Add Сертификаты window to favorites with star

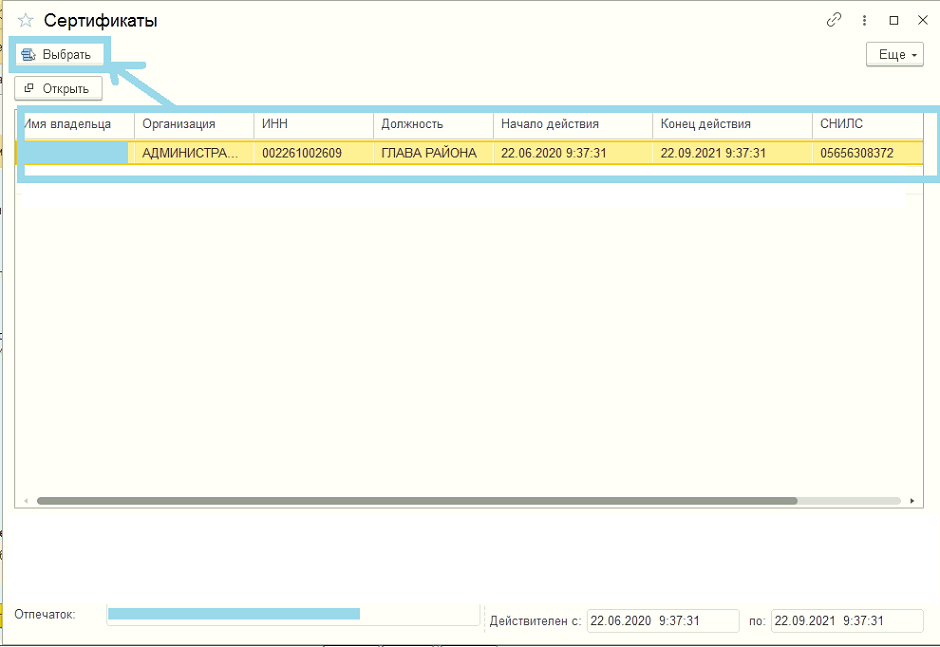point(26,21)
